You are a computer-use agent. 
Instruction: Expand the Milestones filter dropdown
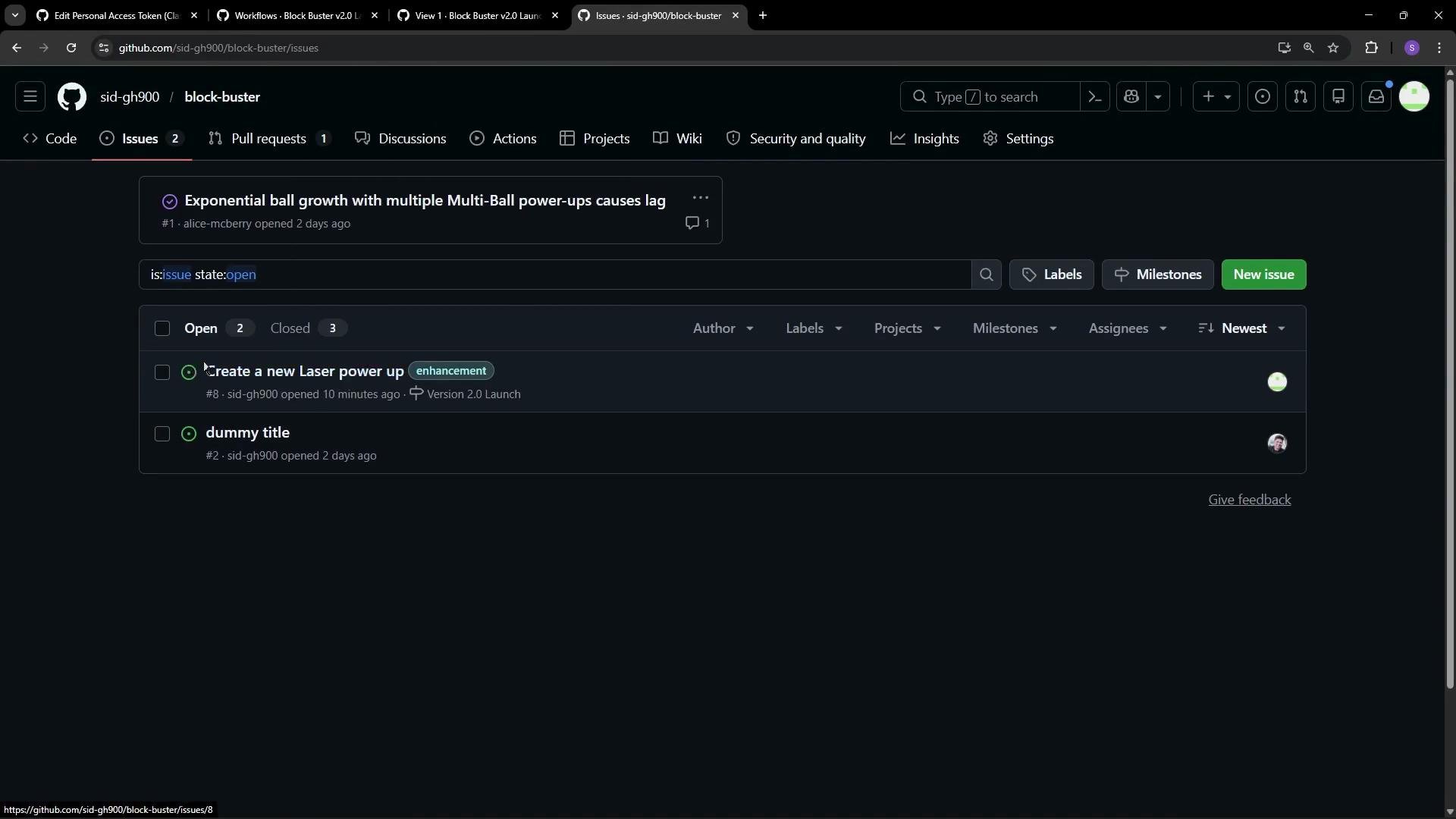click(x=1015, y=328)
